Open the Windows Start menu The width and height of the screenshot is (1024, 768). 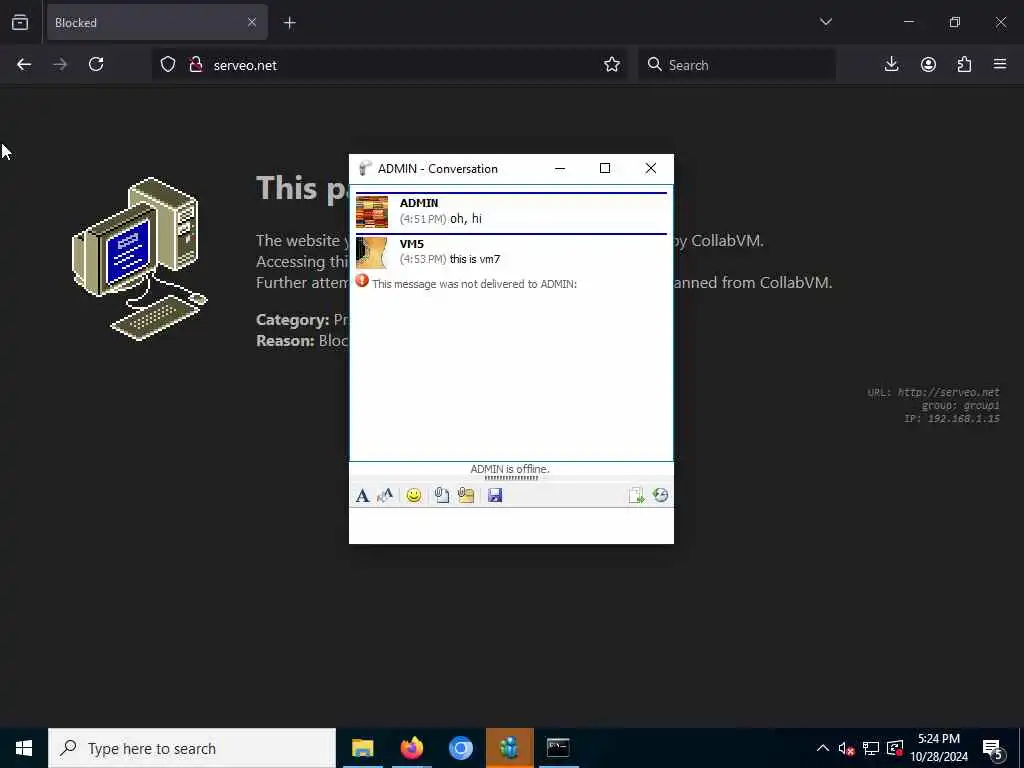24,748
